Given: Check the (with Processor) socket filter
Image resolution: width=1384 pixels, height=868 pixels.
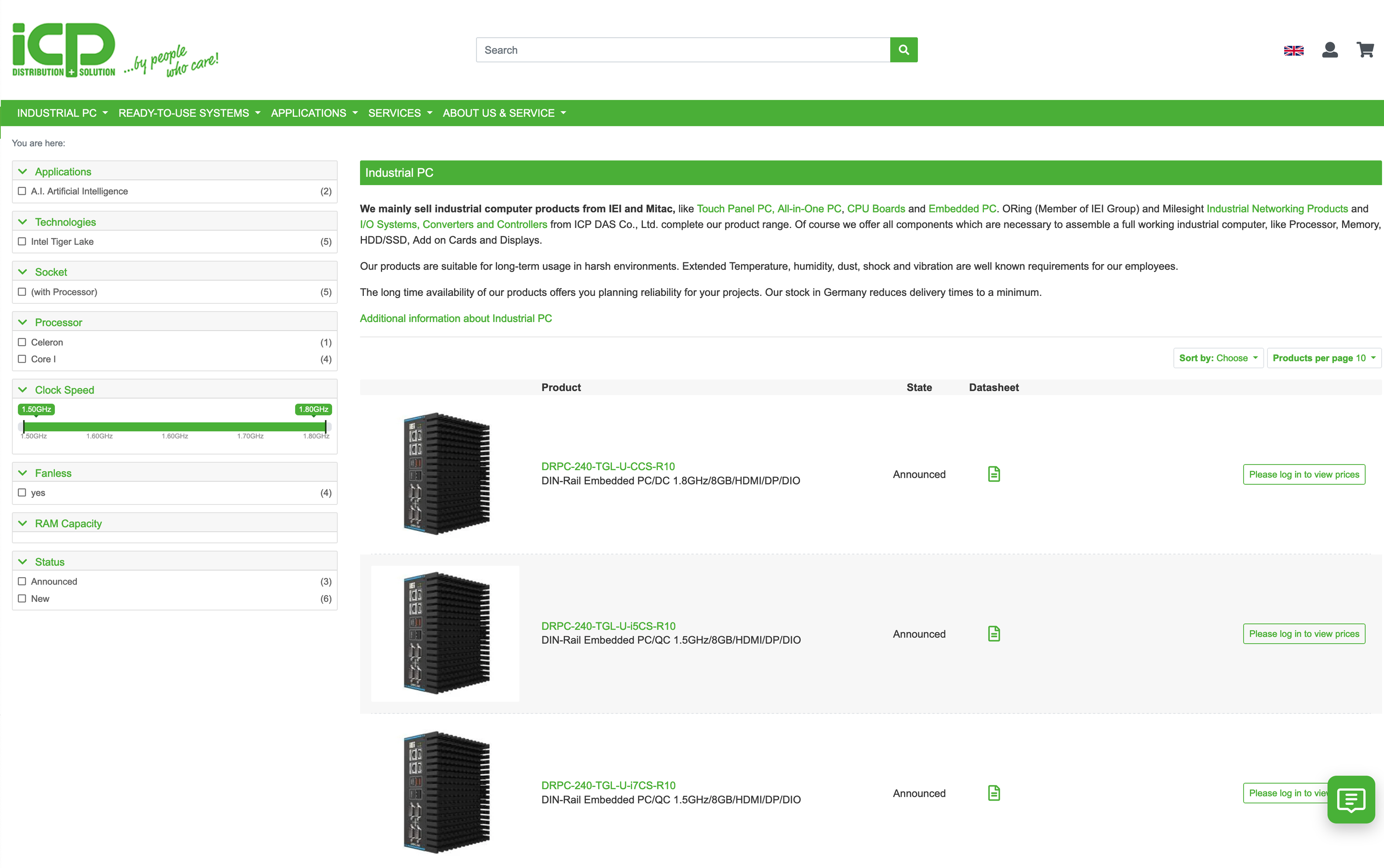Looking at the screenshot, I should (x=22, y=292).
